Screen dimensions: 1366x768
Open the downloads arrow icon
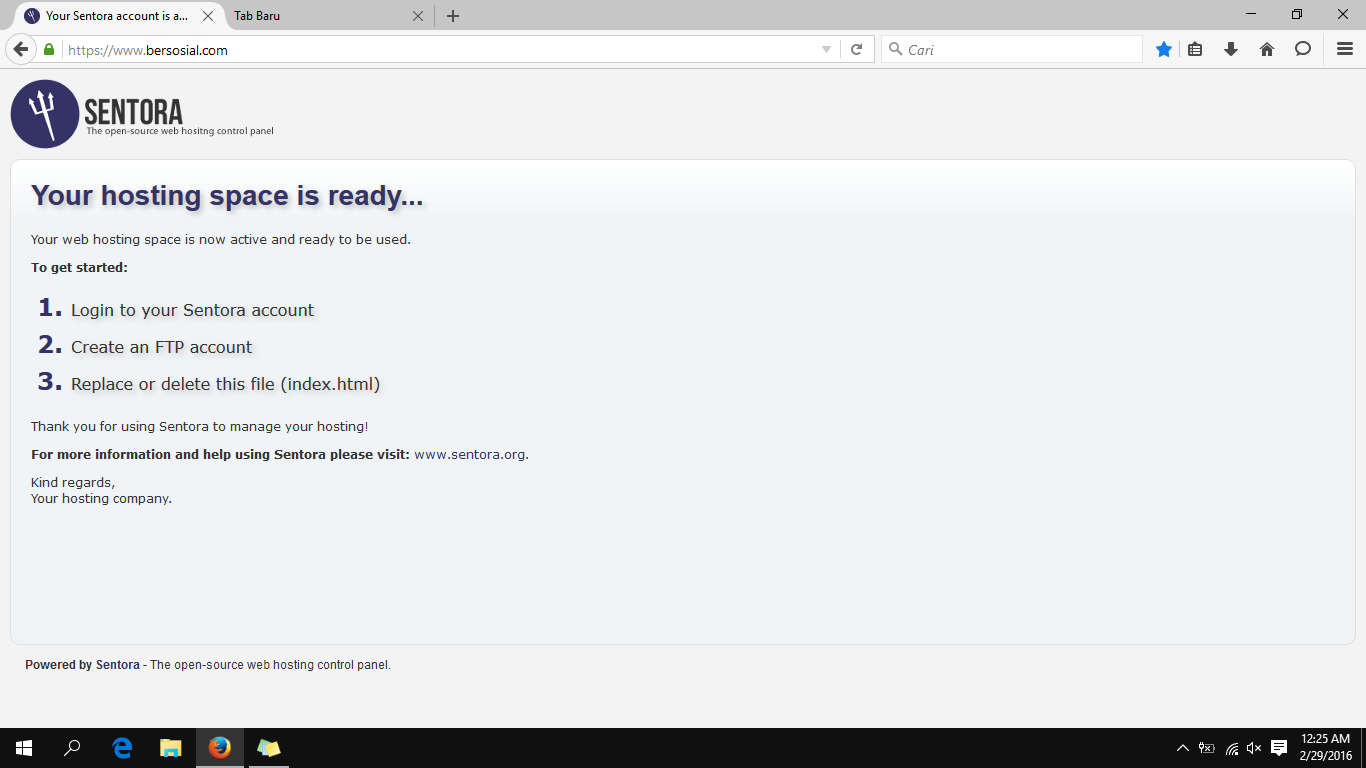[x=1231, y=49]
